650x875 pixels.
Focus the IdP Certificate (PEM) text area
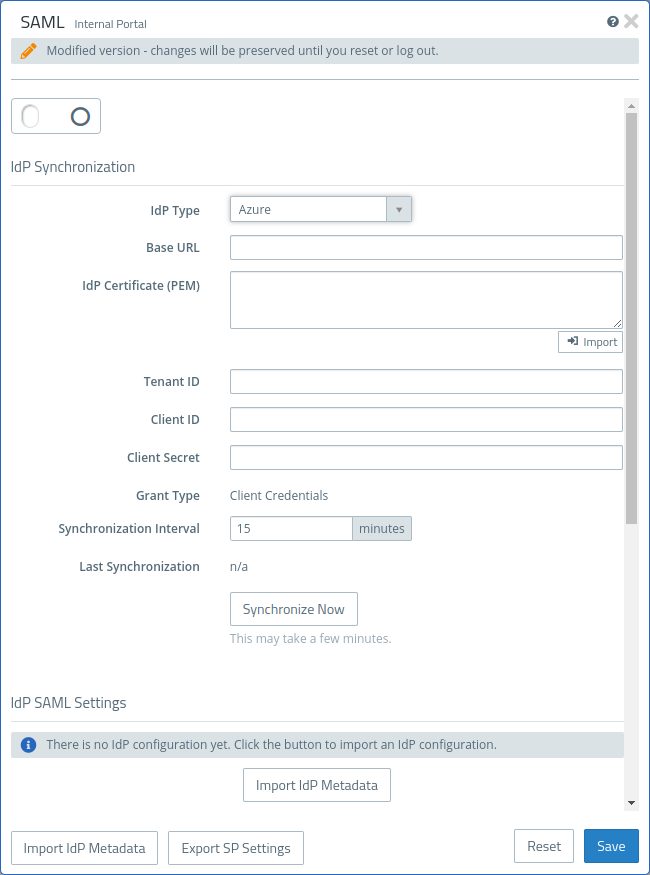(426, 299)
